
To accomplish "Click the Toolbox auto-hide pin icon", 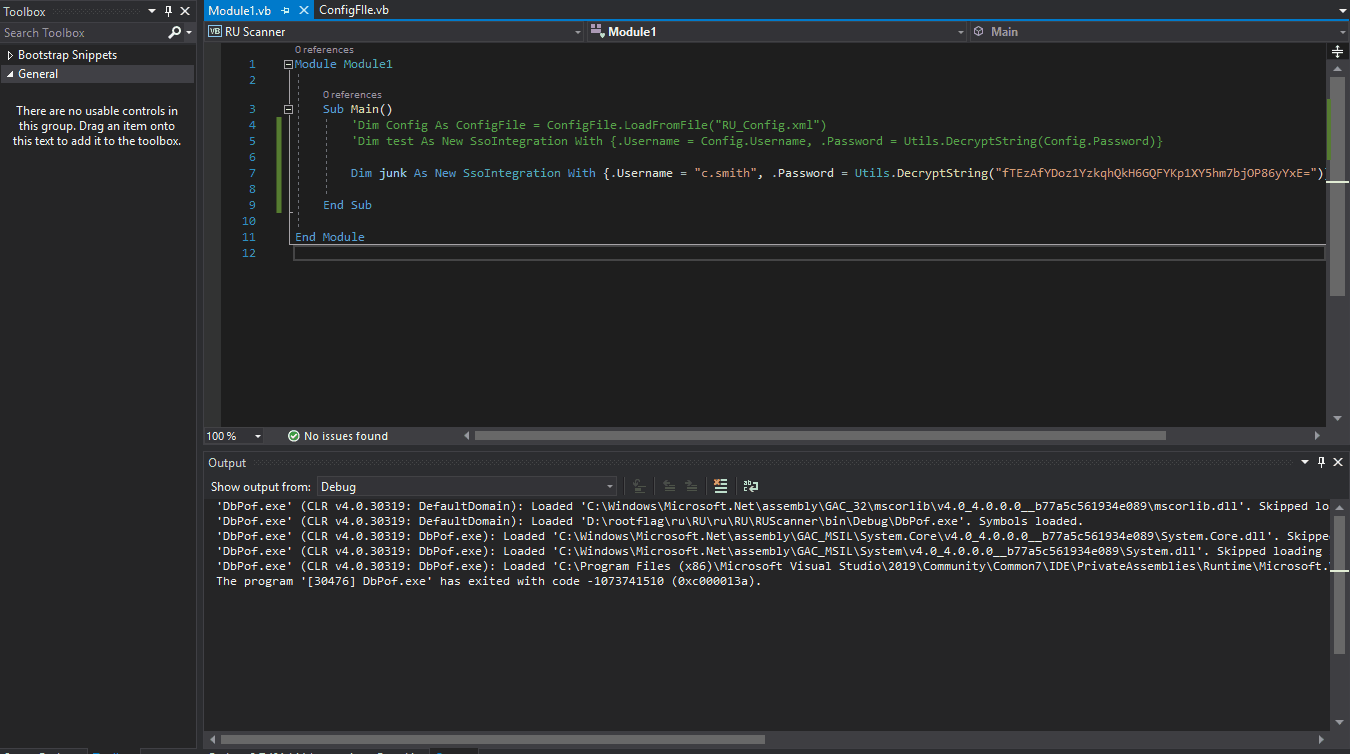I will click(x=167, y=11).
